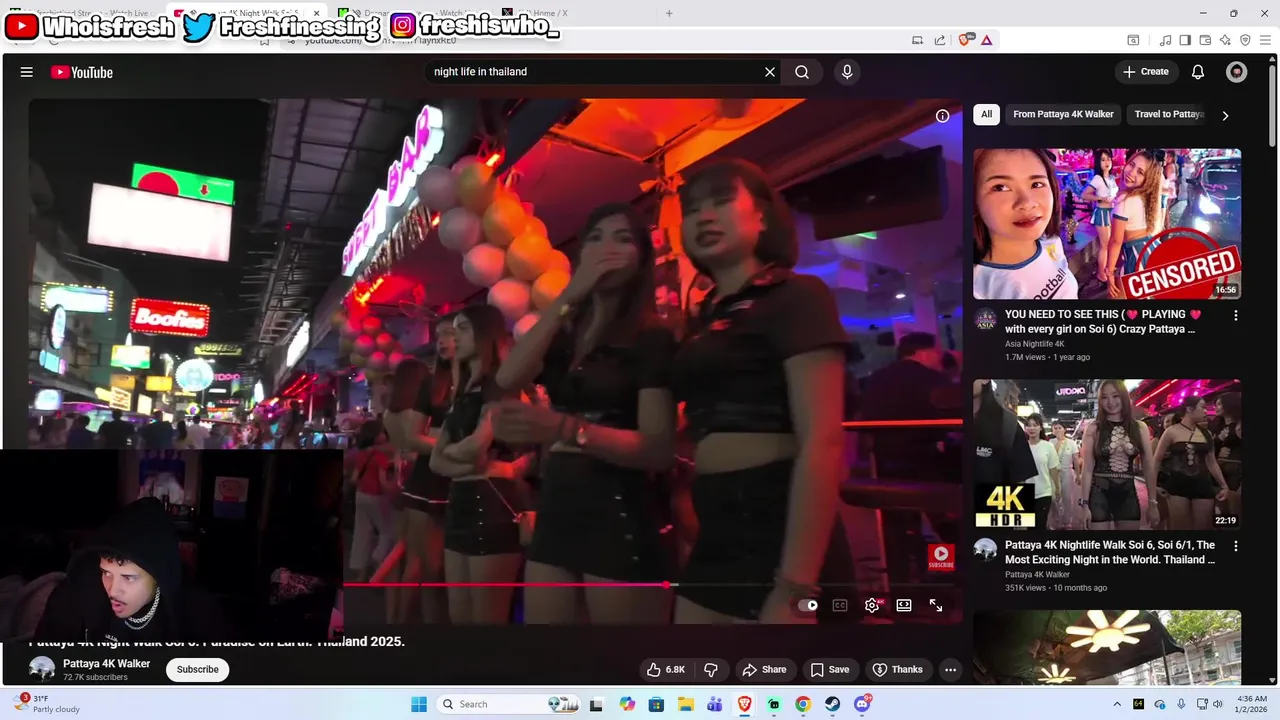Screen dimensions: 1280x720
Task: Dislike the video
Action: 711,670
